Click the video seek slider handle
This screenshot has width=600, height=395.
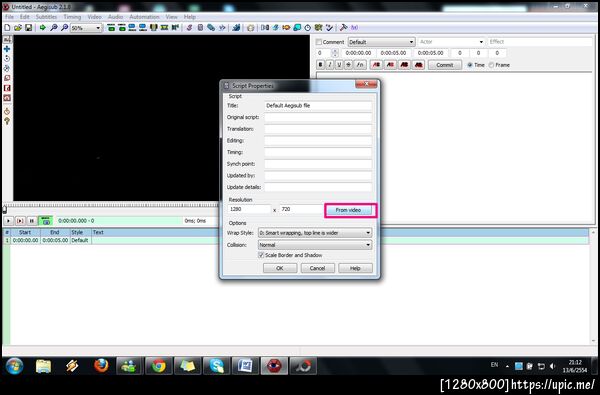pos(5,209)
